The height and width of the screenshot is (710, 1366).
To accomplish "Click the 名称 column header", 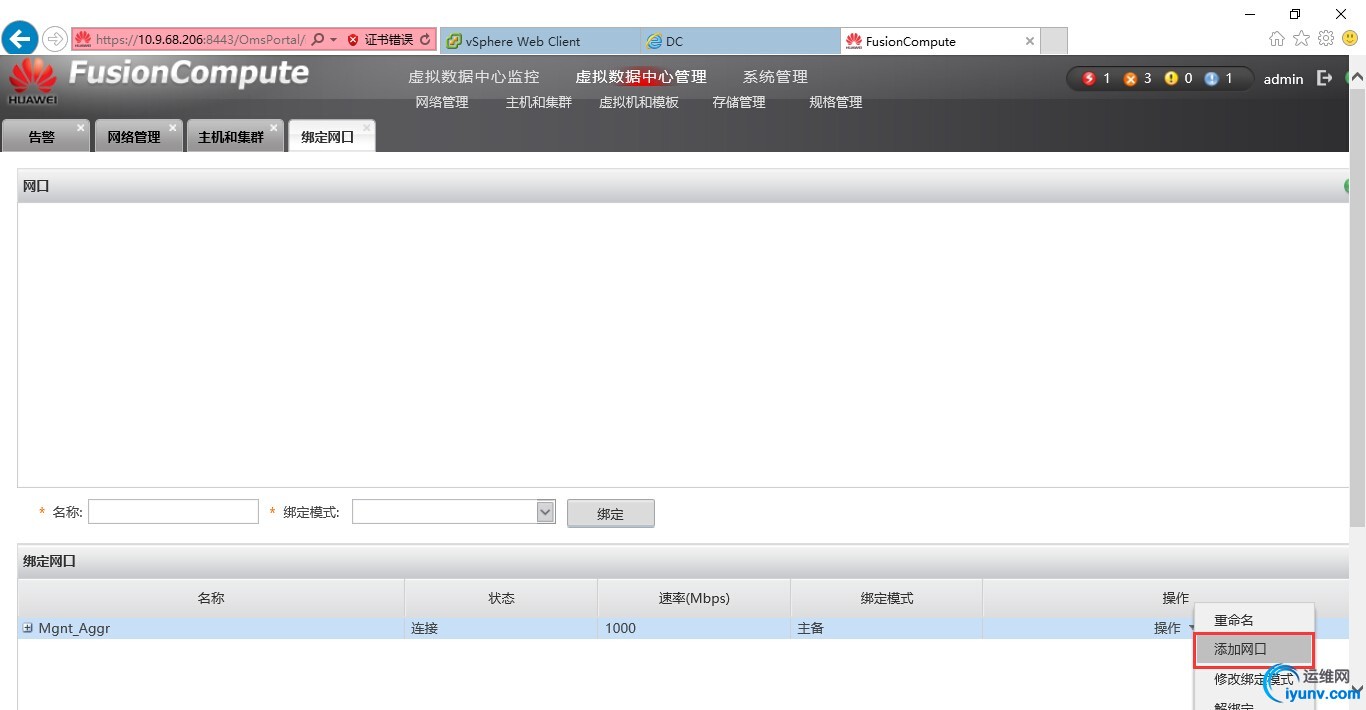I will point(211,598).
